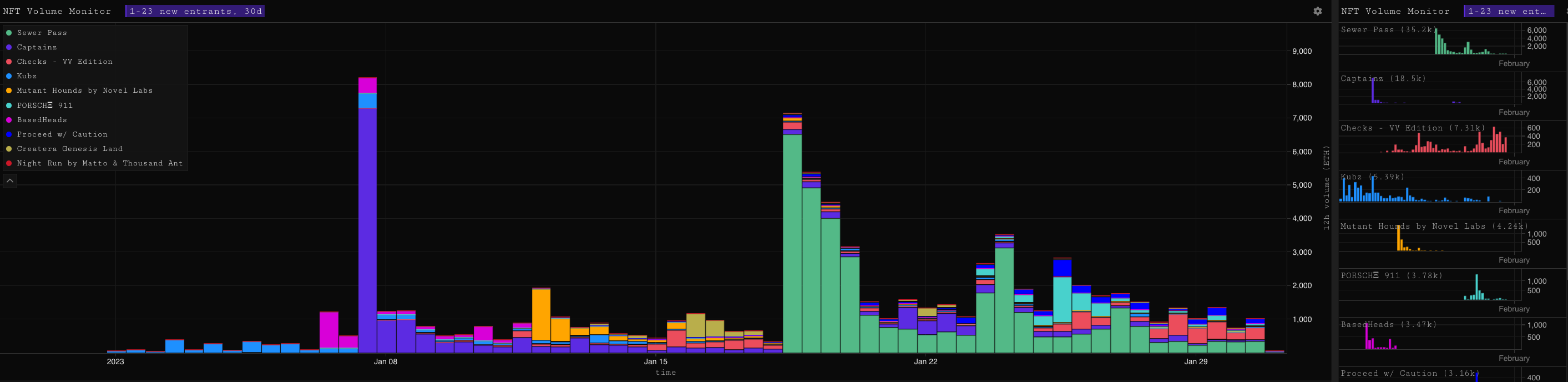Click the left panel 'NFT Volume Monitor' title
The image size is (1568, 382).
57,11
